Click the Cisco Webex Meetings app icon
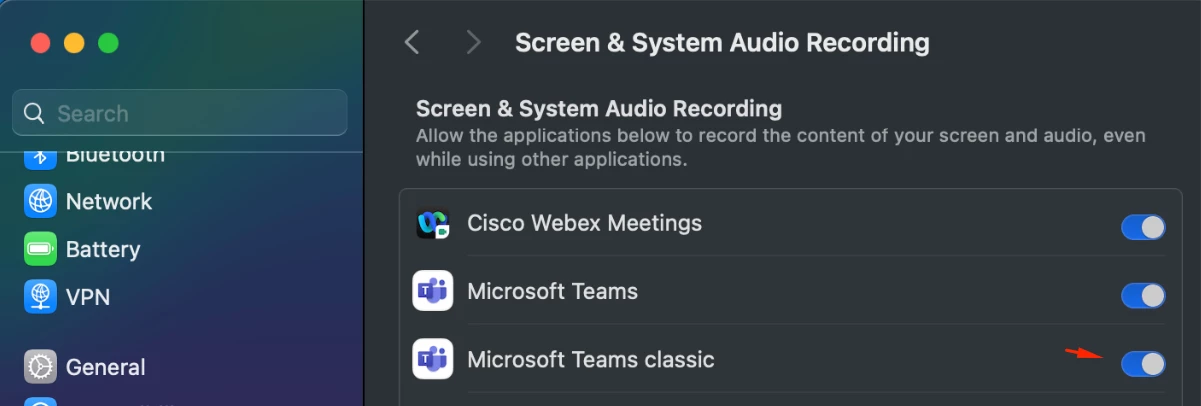 433,223
